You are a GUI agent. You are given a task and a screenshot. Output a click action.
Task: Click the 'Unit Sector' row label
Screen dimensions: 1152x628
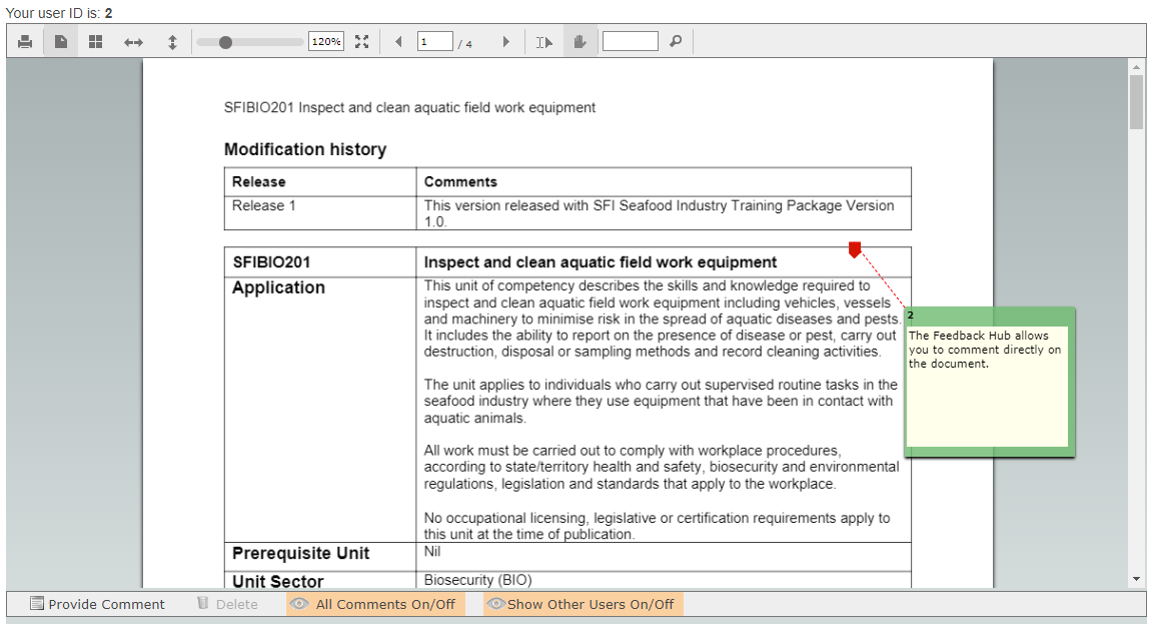[278, 582]
